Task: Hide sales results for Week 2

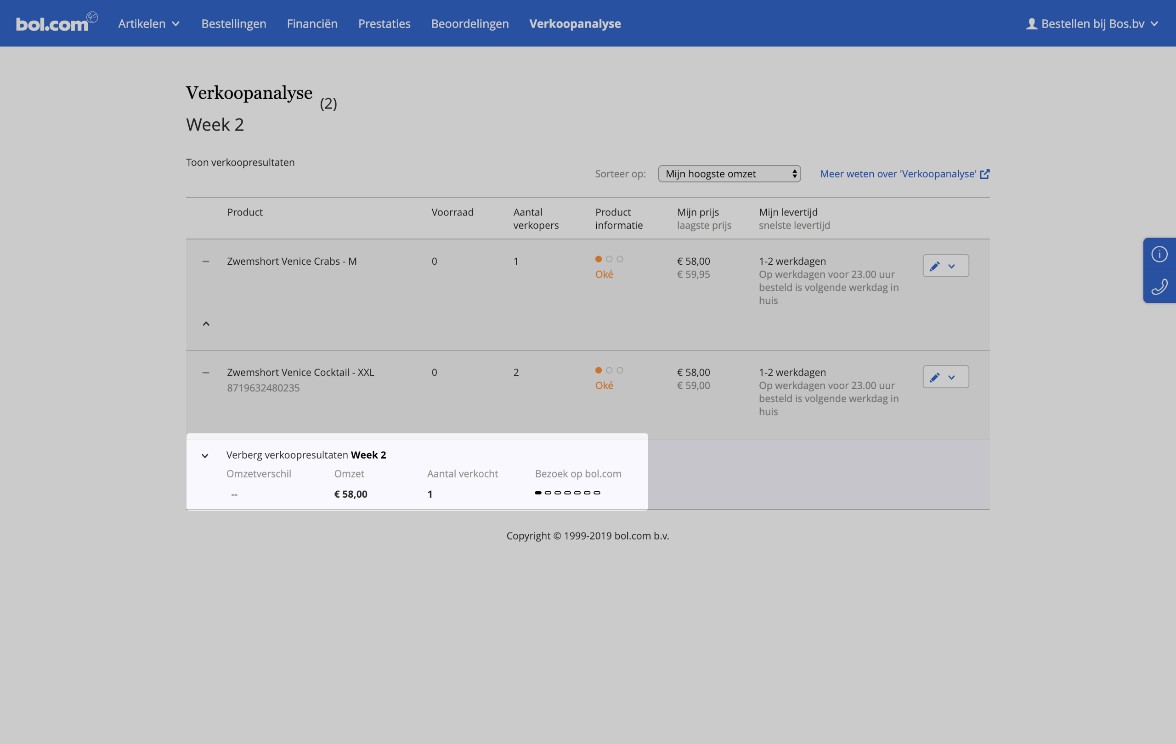Action: point(205,456)
